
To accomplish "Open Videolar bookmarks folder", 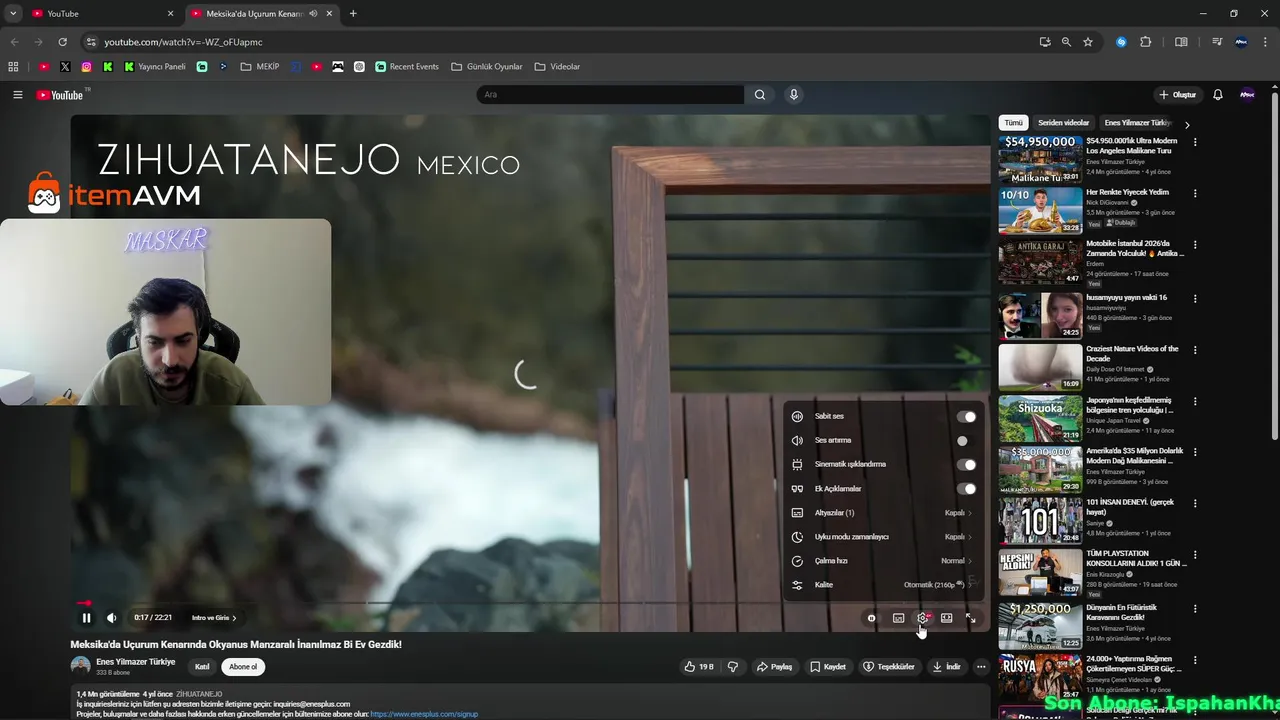I will coord(557,67).
